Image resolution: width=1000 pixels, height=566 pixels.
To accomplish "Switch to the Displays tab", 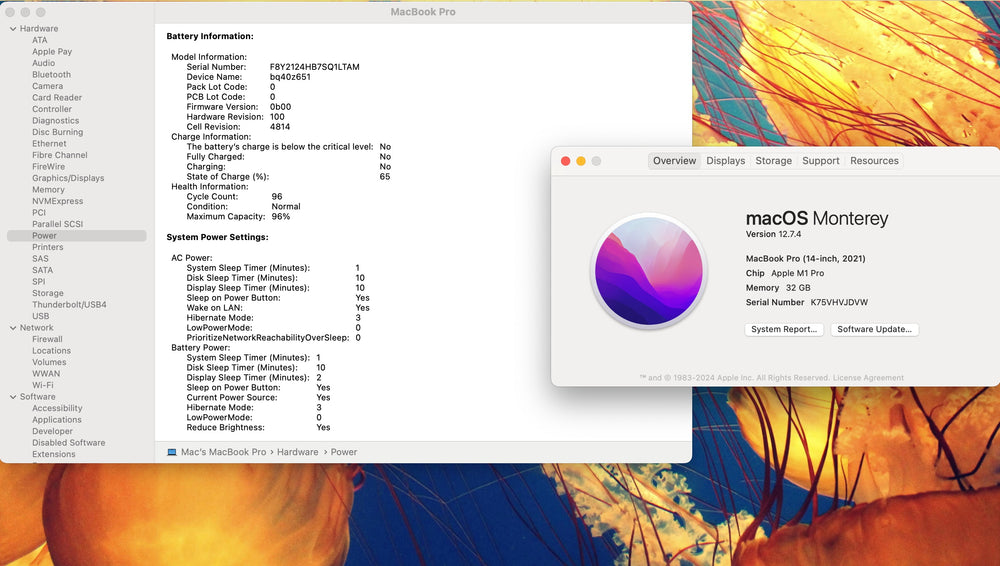I will tap(725, 161).
